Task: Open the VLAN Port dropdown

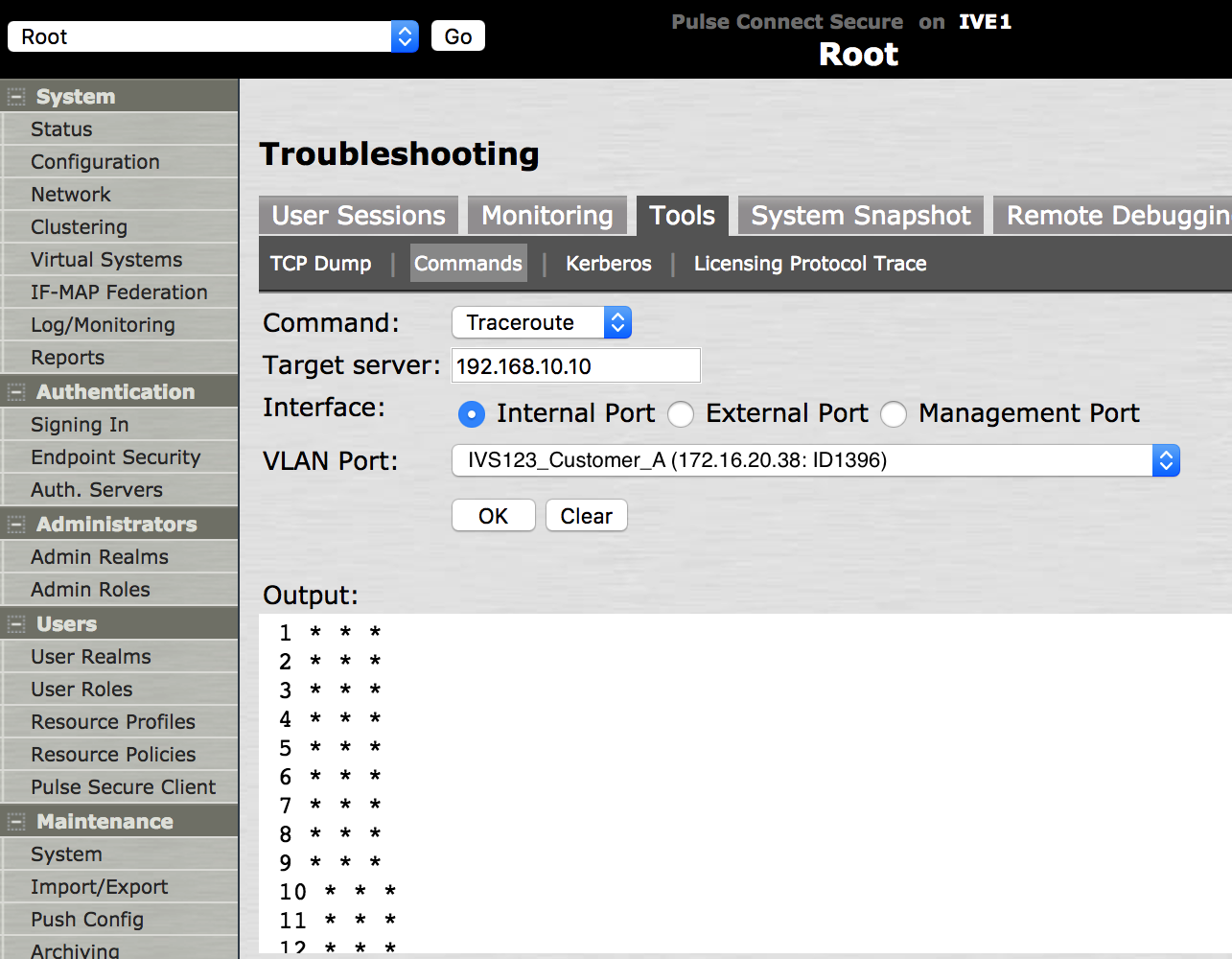Action: click(815, 461)
